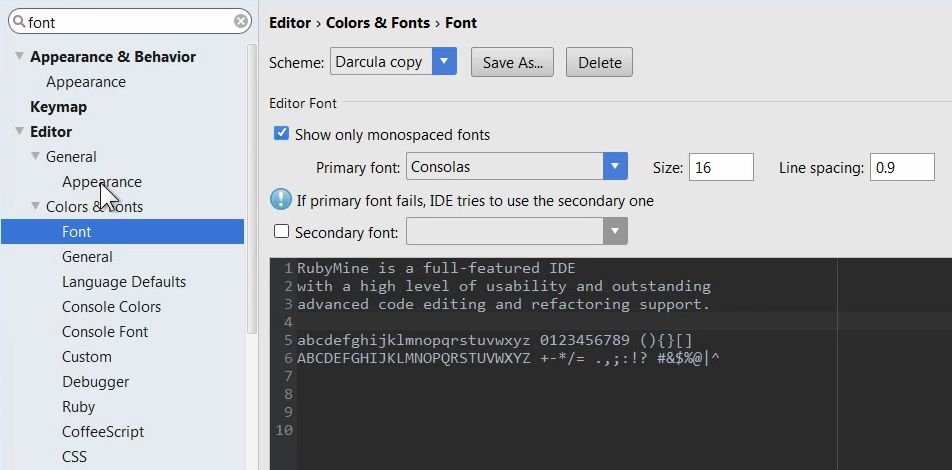Click preview line 'advanced code editing and refactoring'

tap(503, 304)
